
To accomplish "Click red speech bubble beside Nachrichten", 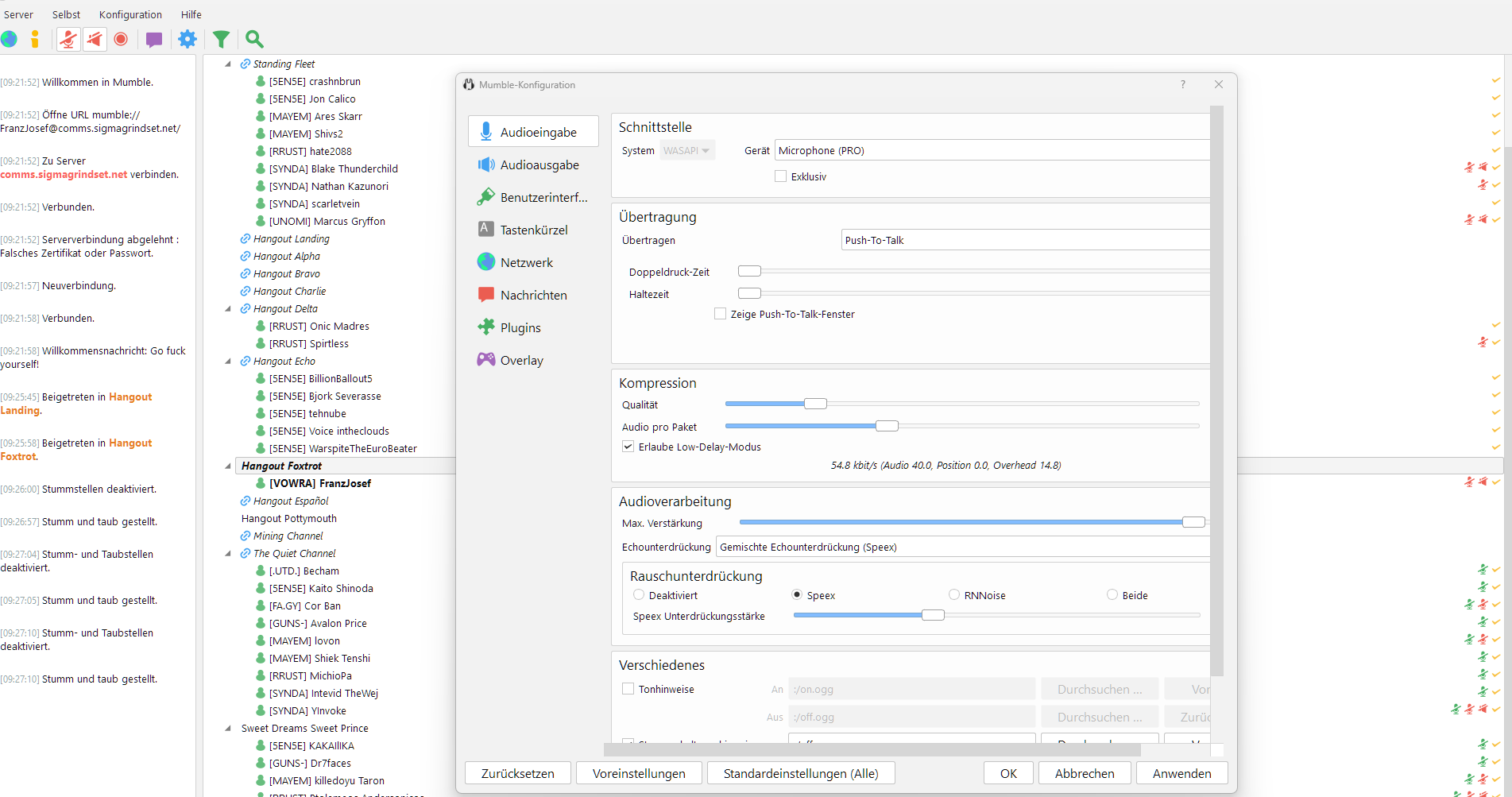I will coord(486,294).
